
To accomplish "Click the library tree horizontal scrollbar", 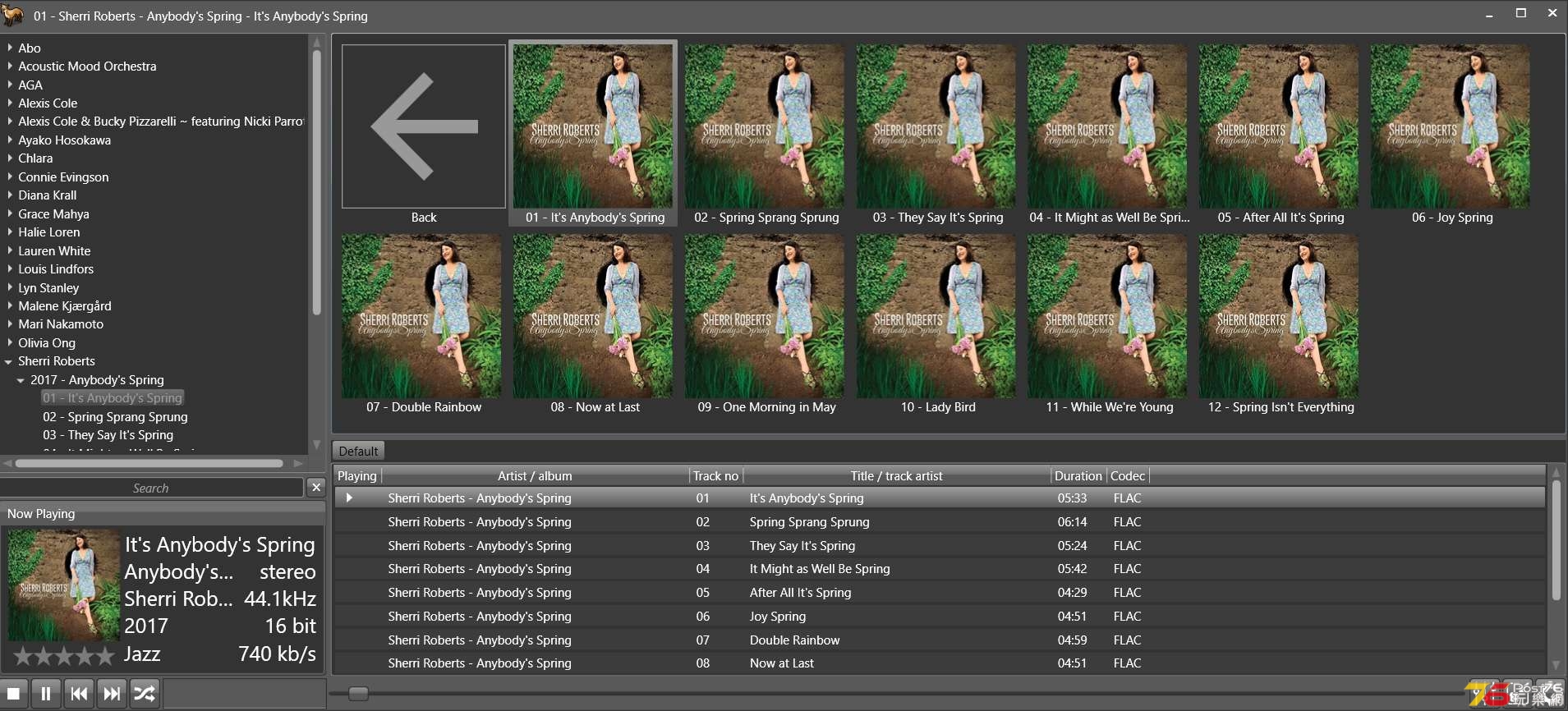I will (x=149, y=463).
